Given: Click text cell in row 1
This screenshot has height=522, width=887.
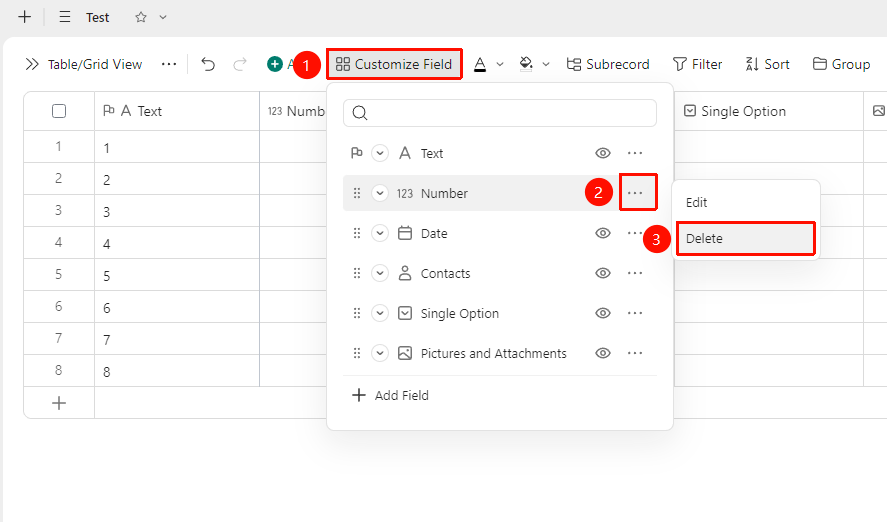Looking at the screenshot, I should [x=177, y=148].
